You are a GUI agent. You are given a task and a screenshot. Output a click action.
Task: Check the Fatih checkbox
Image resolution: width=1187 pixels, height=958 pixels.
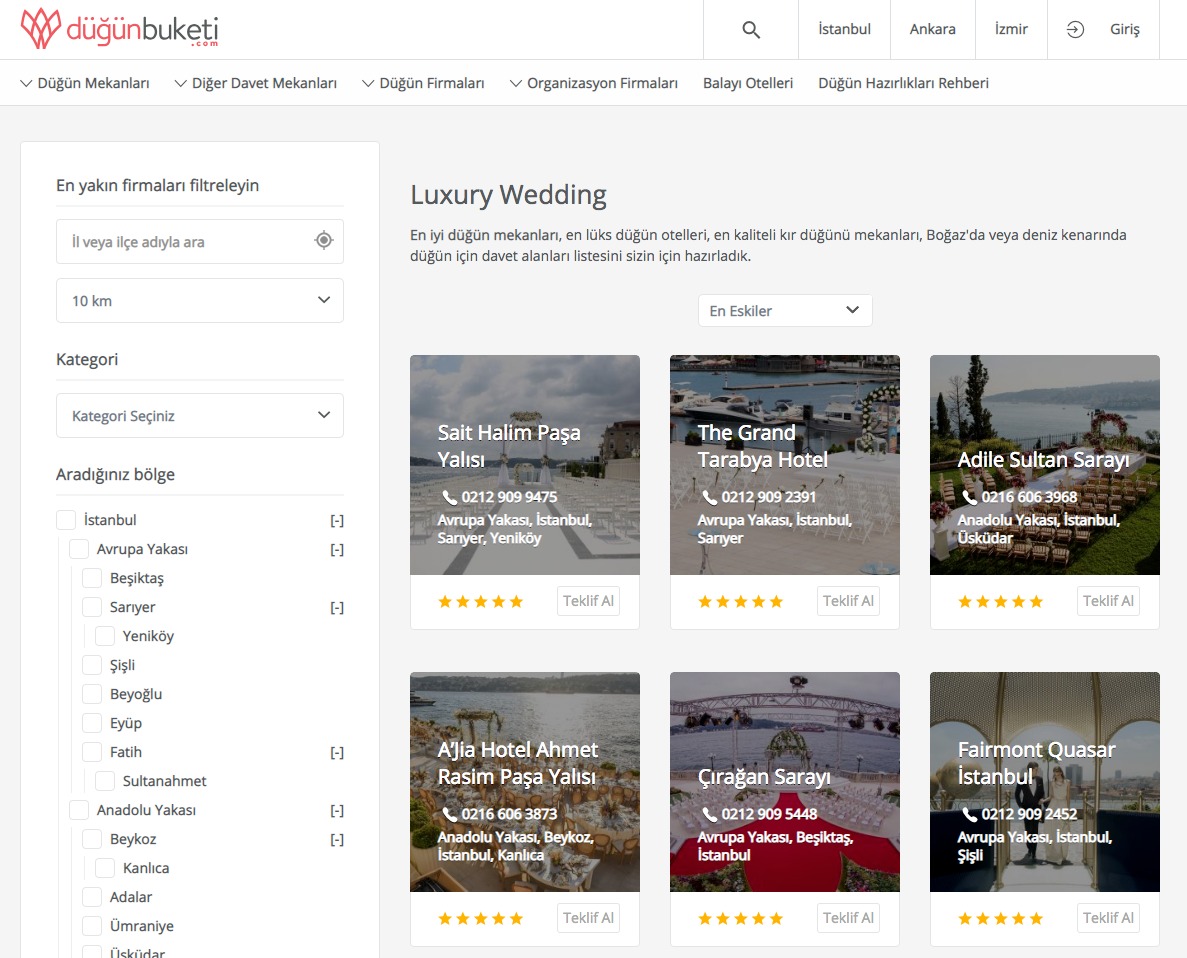[92, 752]
